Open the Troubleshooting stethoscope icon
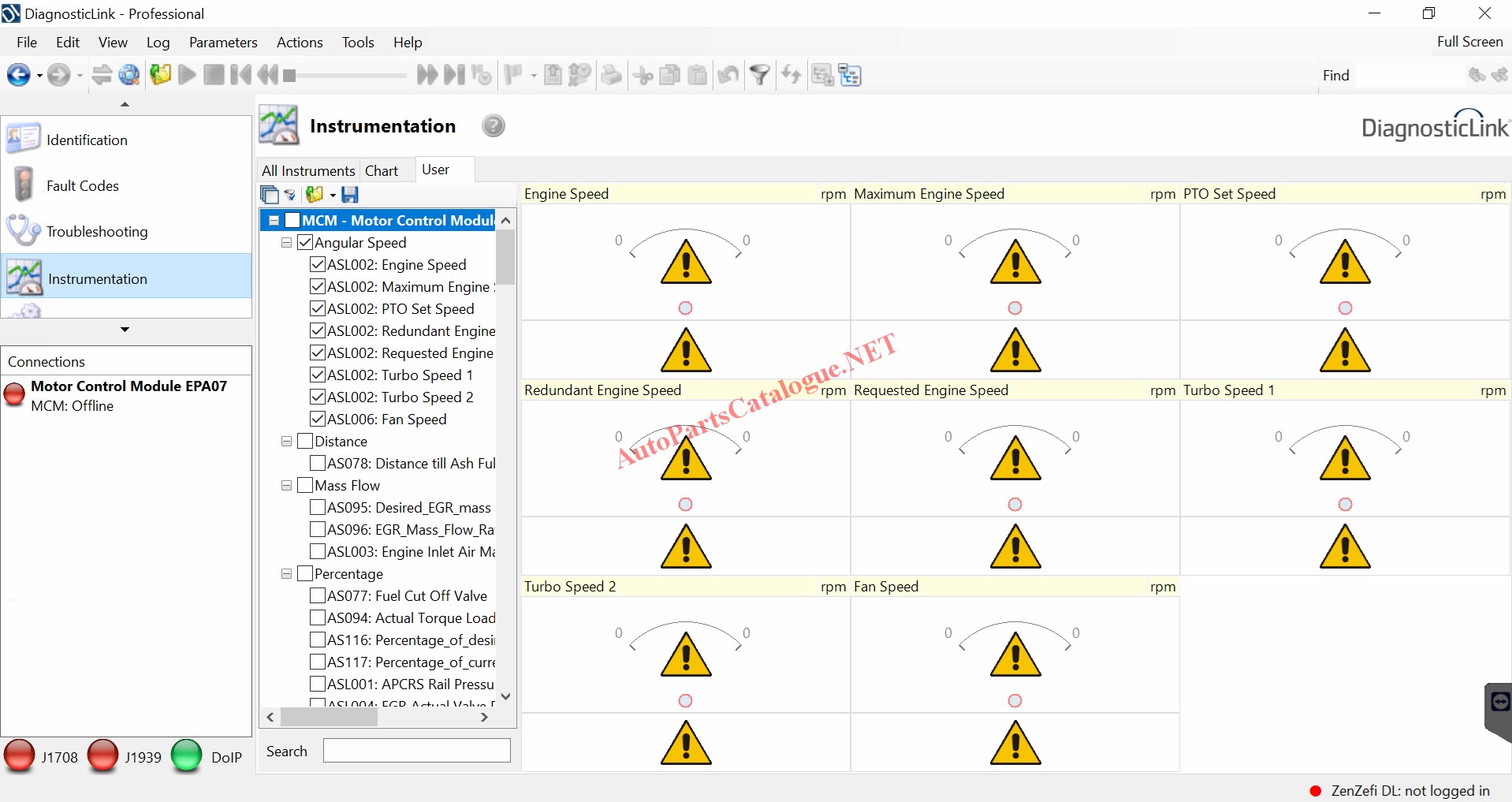1512x802 pixels. (22, 231)
